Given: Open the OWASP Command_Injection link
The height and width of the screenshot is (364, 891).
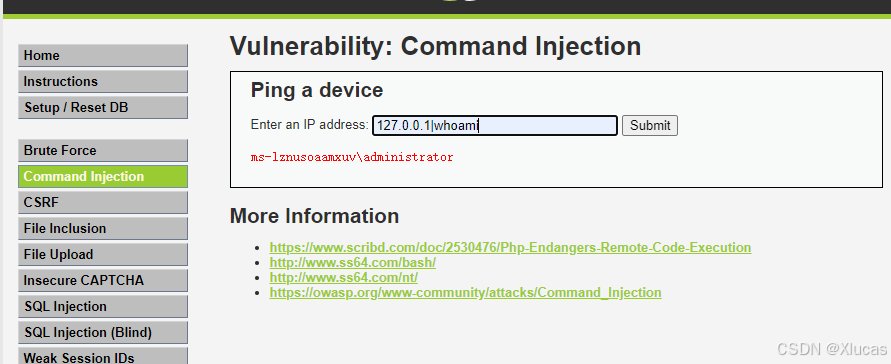Looking at the screenshot, I should [465, 292].
